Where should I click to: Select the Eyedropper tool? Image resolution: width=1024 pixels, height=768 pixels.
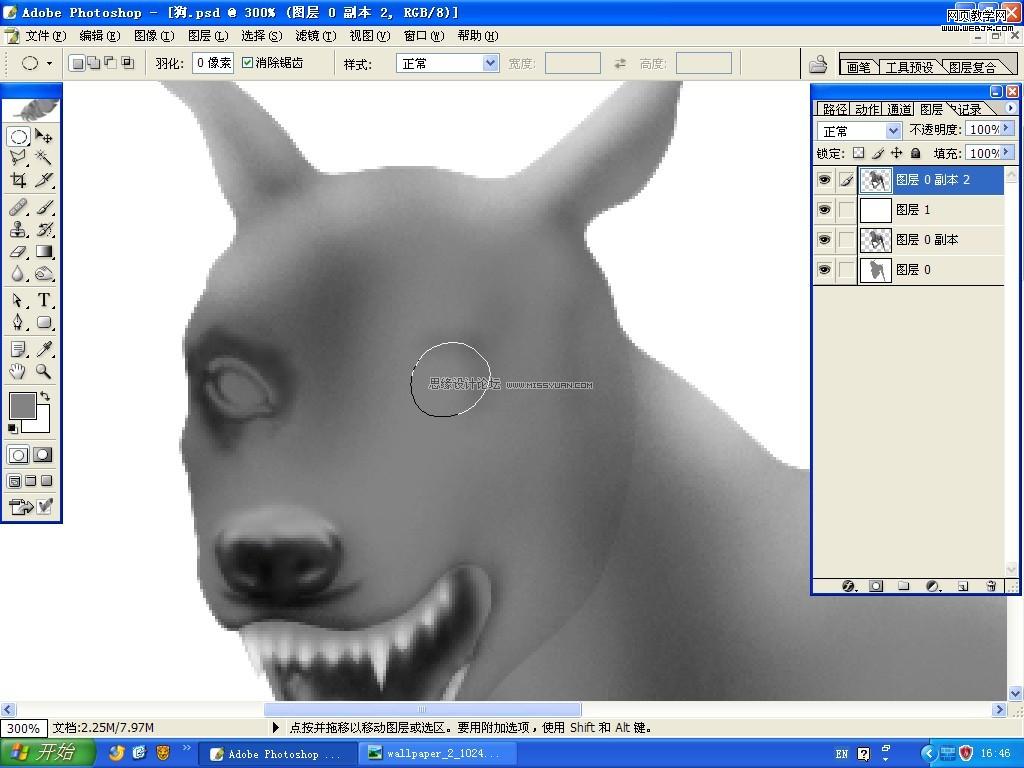(x=44, y=349)
